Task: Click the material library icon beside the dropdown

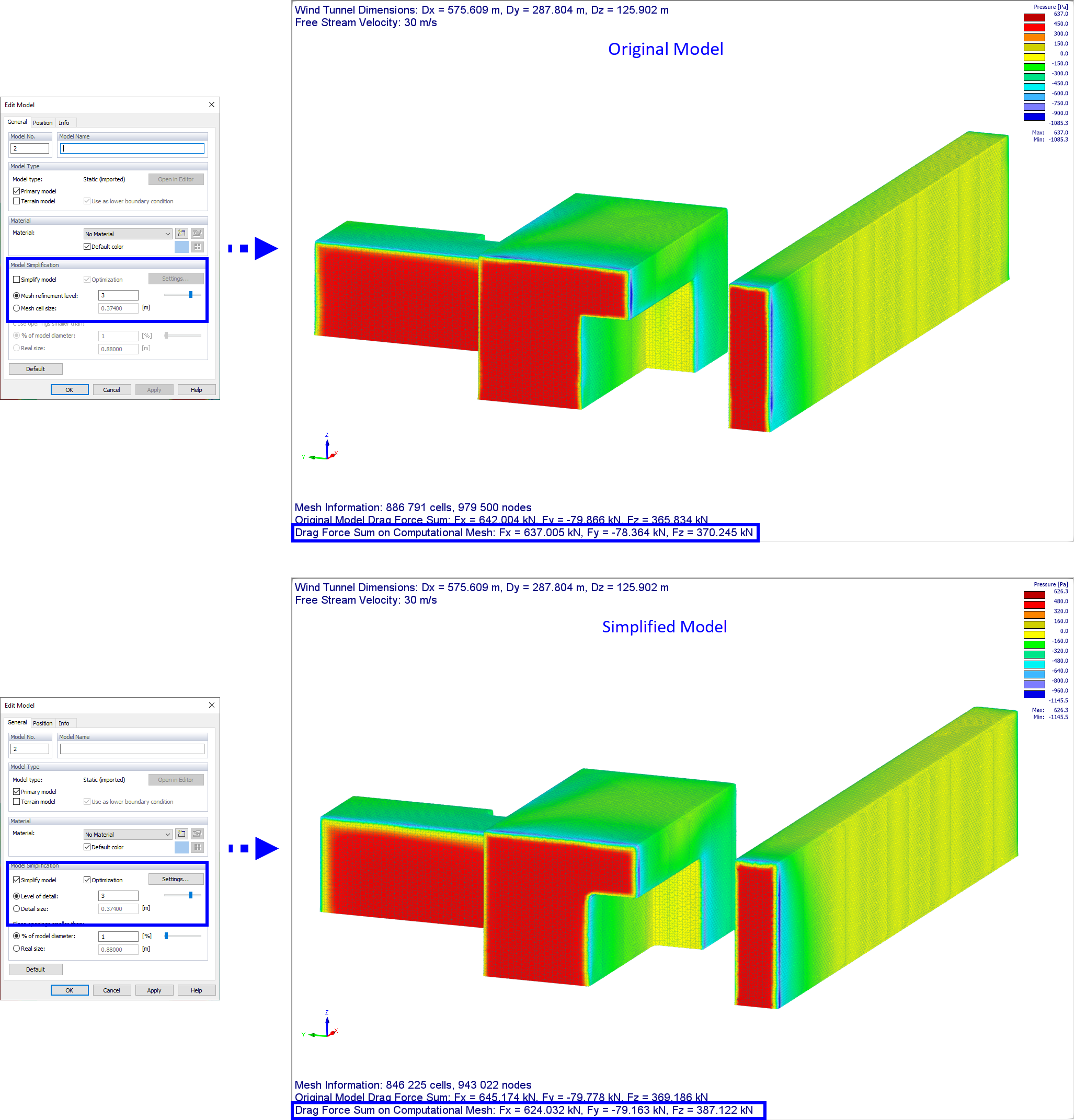Action: (x=197, y=233)
